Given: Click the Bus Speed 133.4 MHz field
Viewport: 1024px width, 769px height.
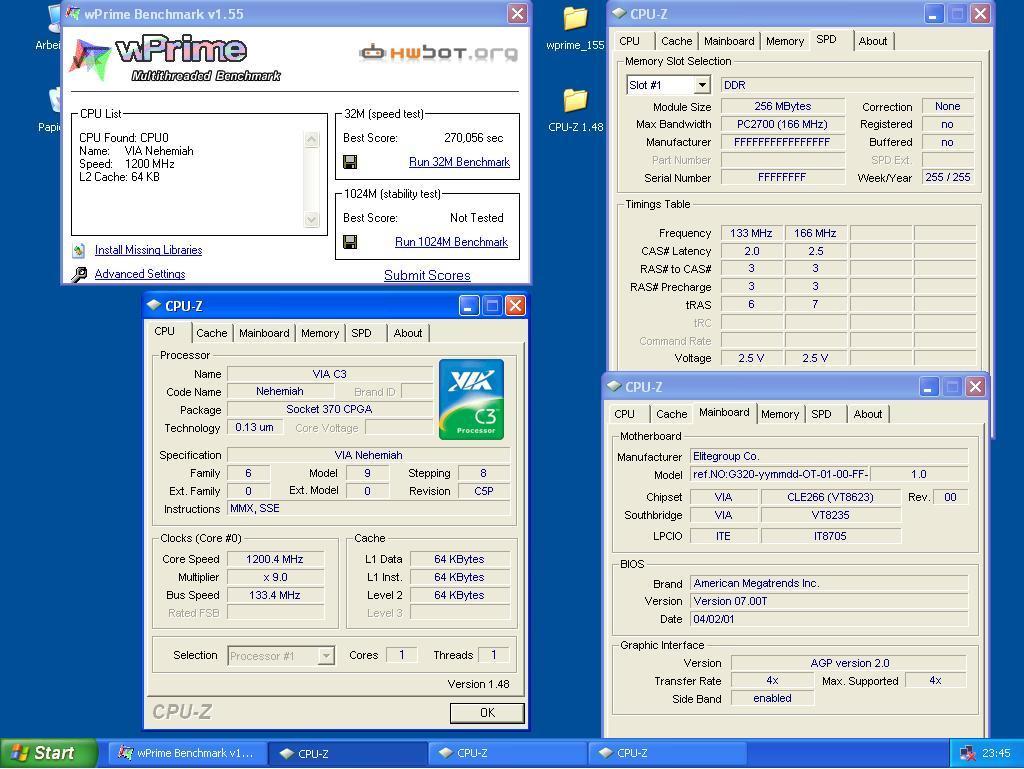Looking at the screenshot, I should tap(275, 595).
